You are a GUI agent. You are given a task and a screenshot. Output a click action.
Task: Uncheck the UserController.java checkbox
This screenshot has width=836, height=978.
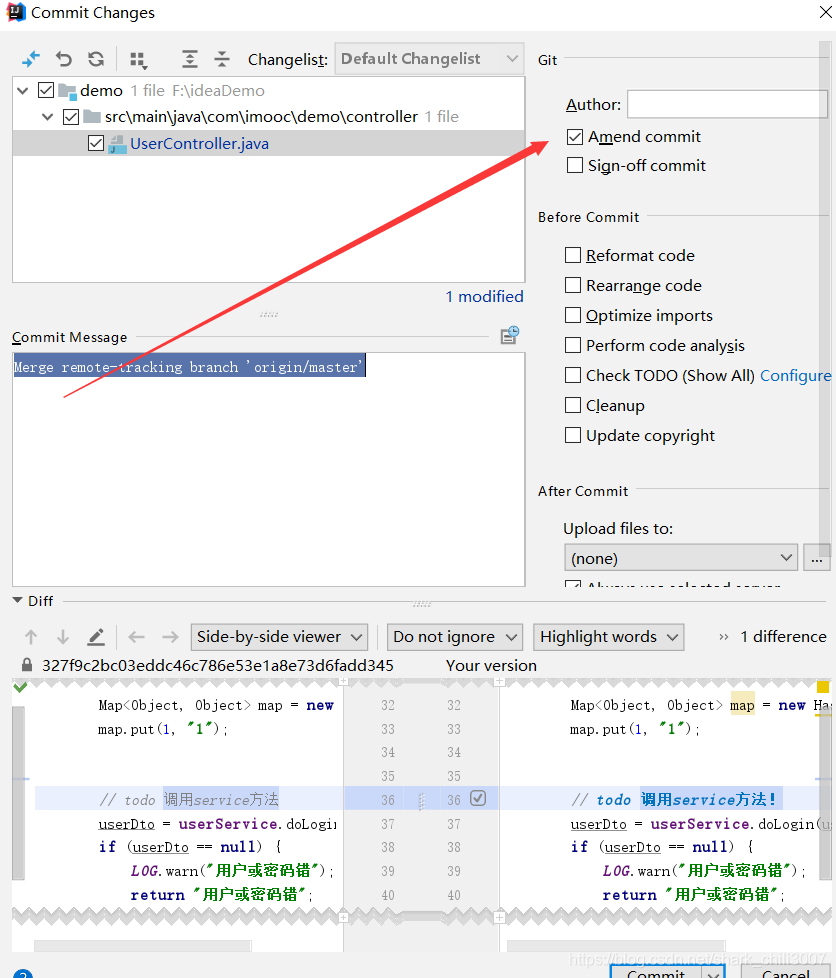pyautogui.click(x=96, y=143)
